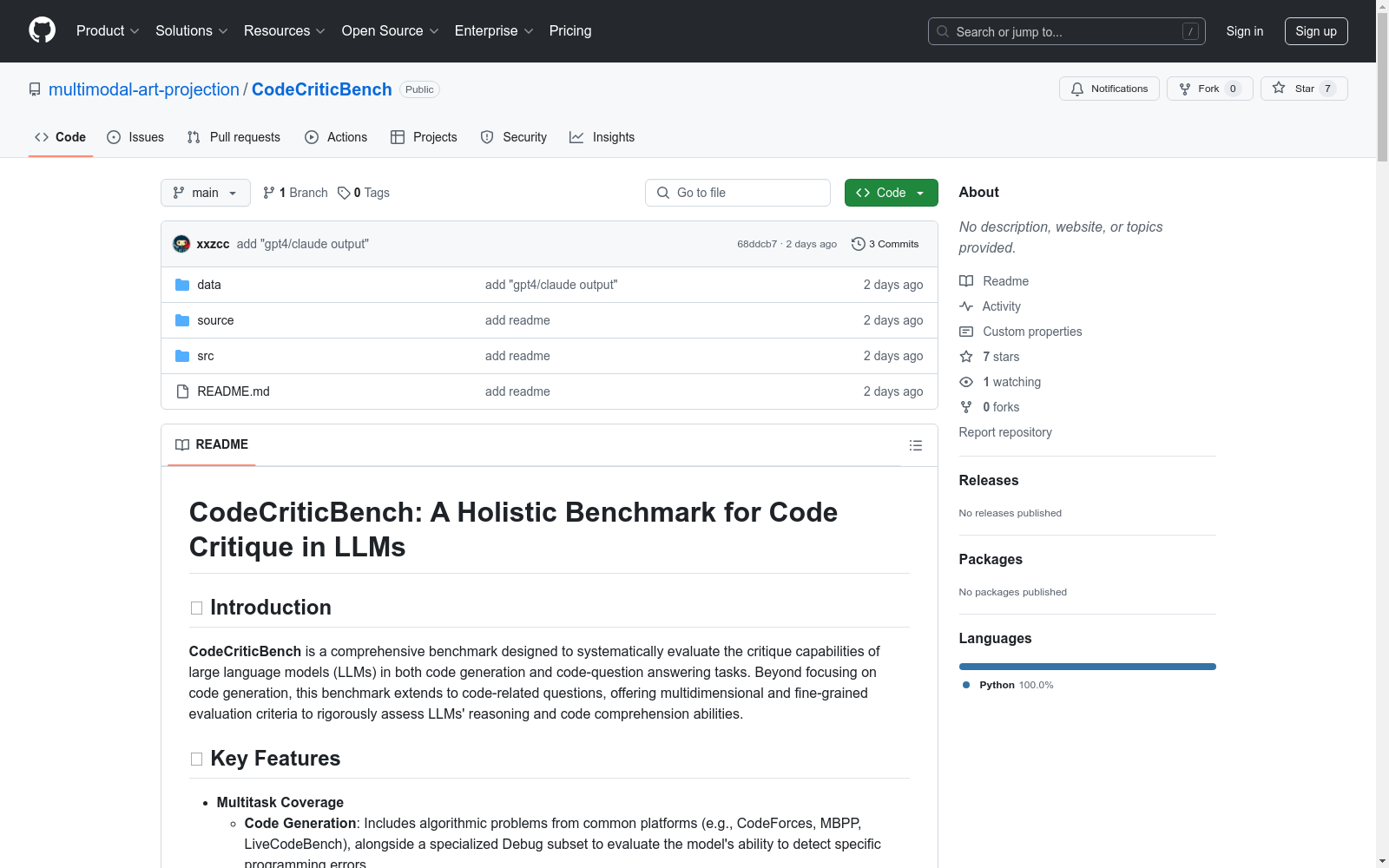
Task: Open the data folder icon
Action: pos(182,285)
